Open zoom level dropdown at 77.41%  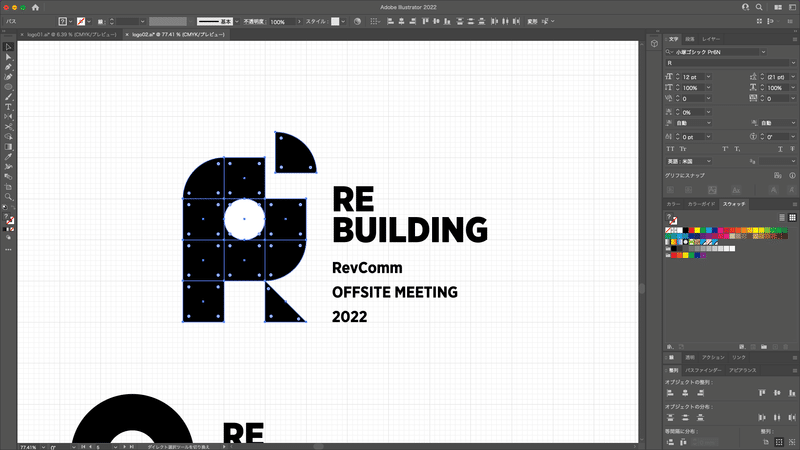42,447
